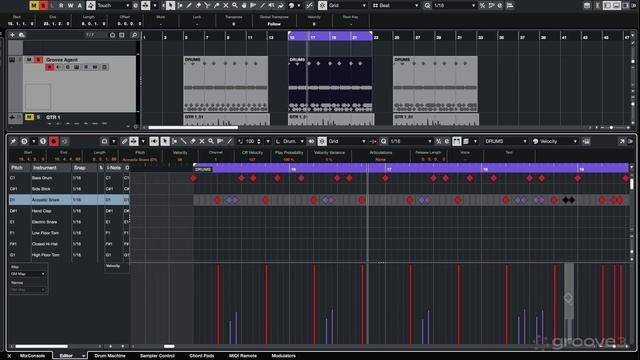The width and height of the screenshot is (640, 360).
Task: Open the Velocity event color dropdown
Action: [555, 141]
